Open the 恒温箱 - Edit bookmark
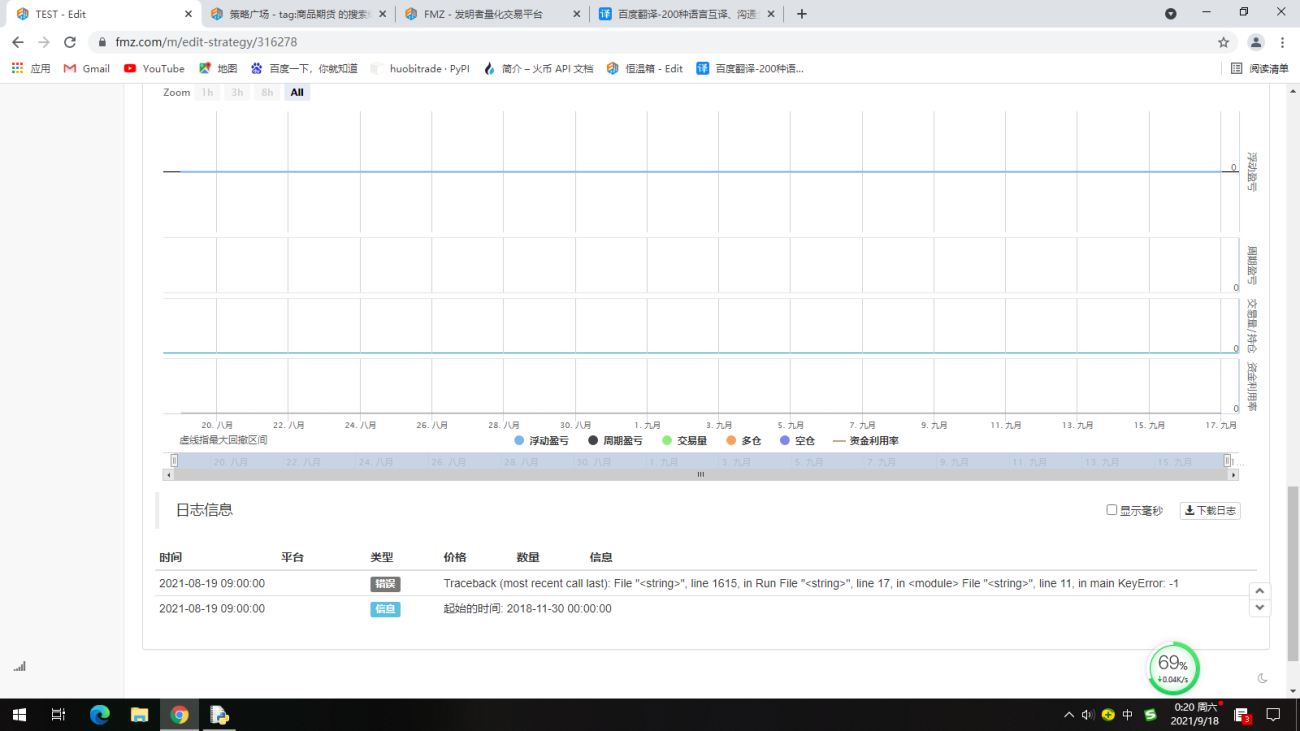This screenshot has width=1300, height=731. [x=645, y=68]
